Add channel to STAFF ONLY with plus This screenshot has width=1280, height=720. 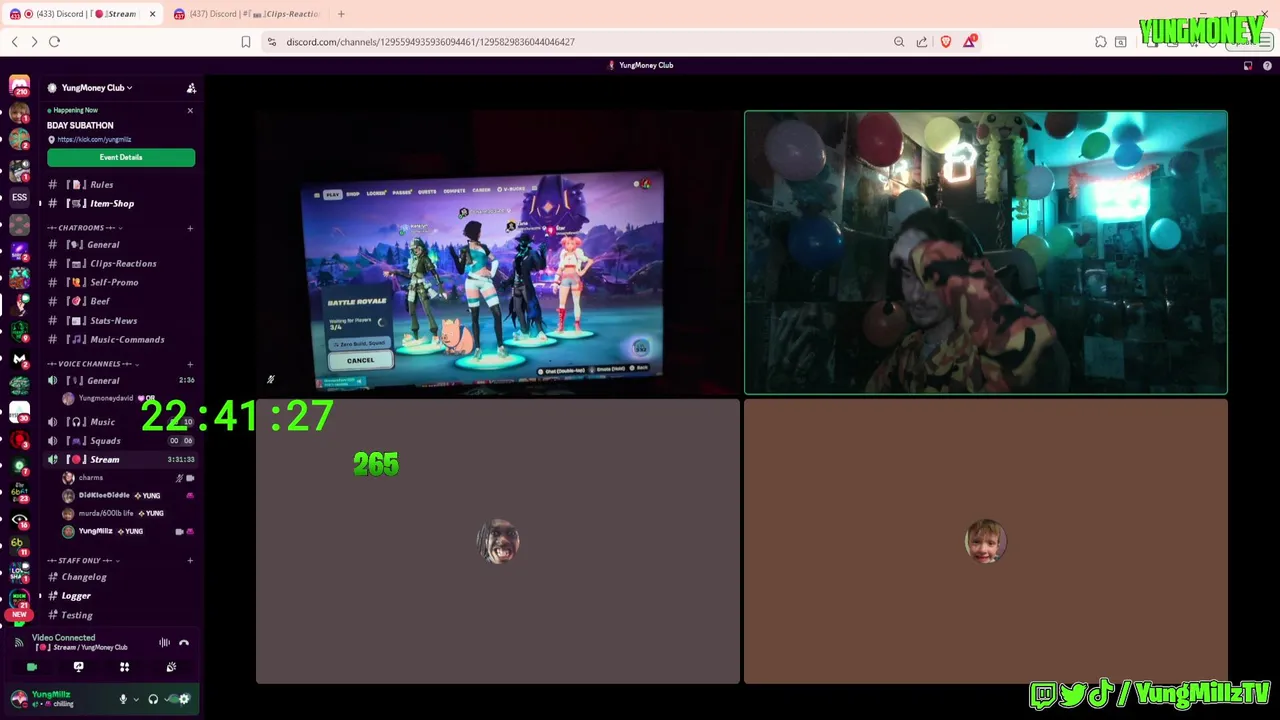[x=190, y=561]
